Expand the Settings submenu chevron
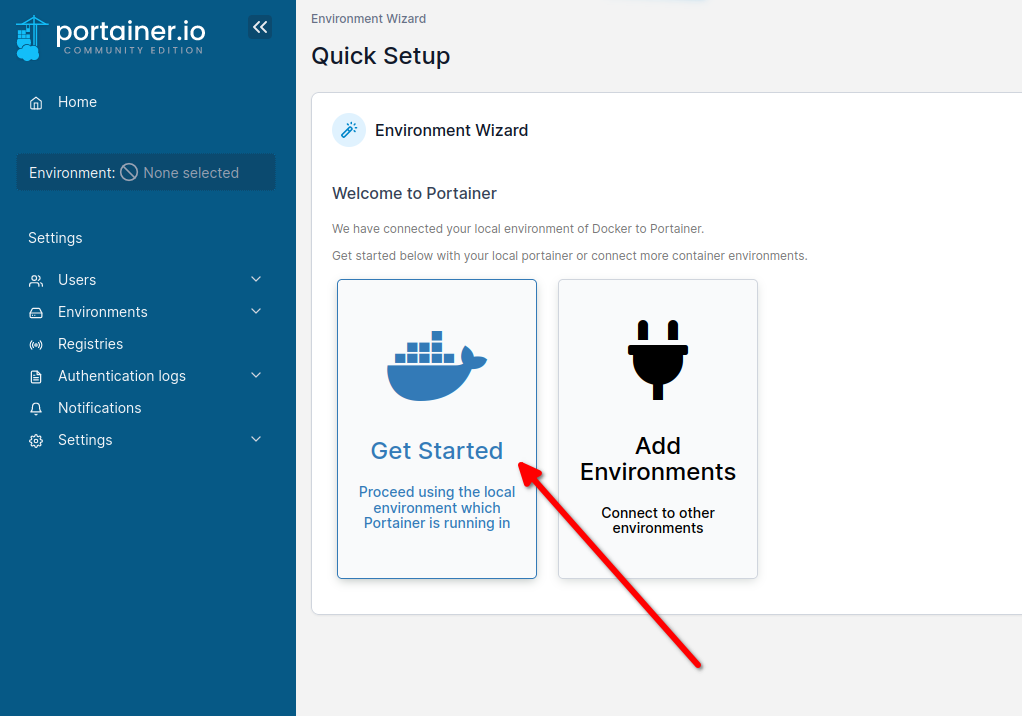1022x716 pixels. click(256, 438)
